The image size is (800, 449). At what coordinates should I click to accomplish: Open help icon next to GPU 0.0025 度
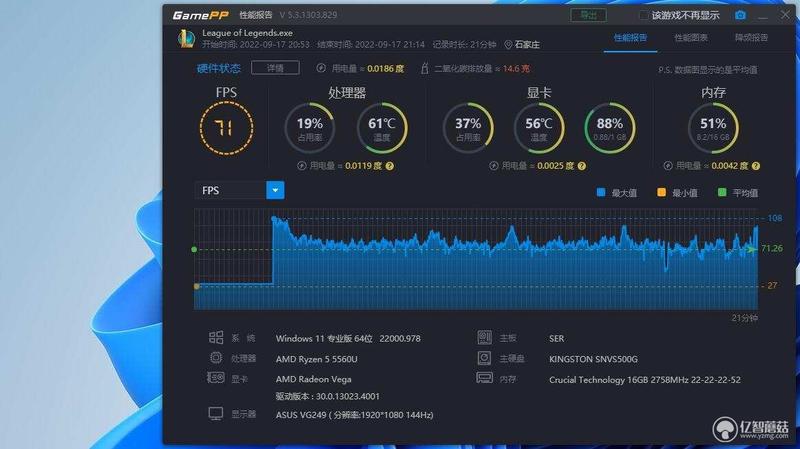click(x=582, y=166)
